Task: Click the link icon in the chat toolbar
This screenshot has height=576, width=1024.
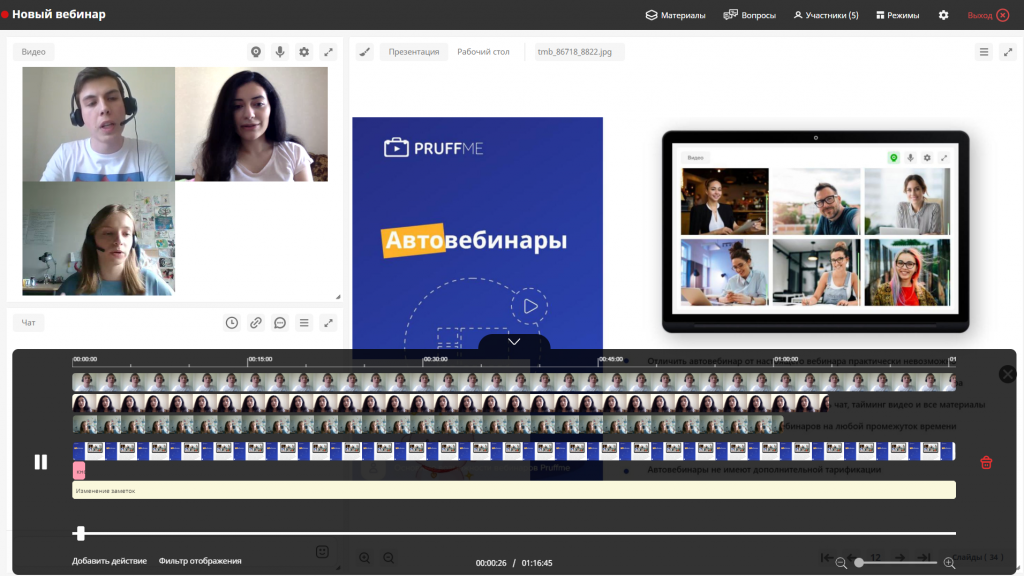Action: 257,322
